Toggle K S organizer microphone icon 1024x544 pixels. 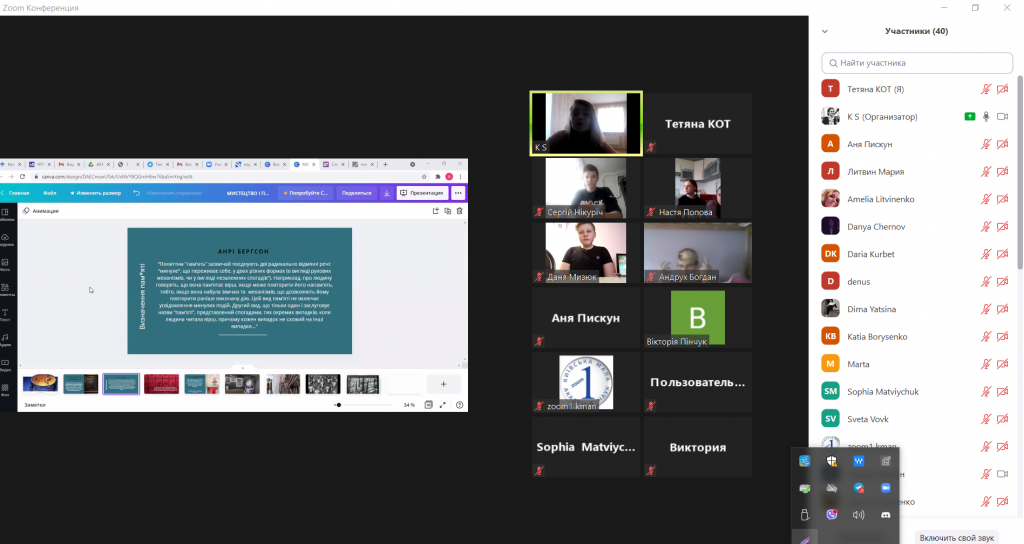tap(986, 116)
